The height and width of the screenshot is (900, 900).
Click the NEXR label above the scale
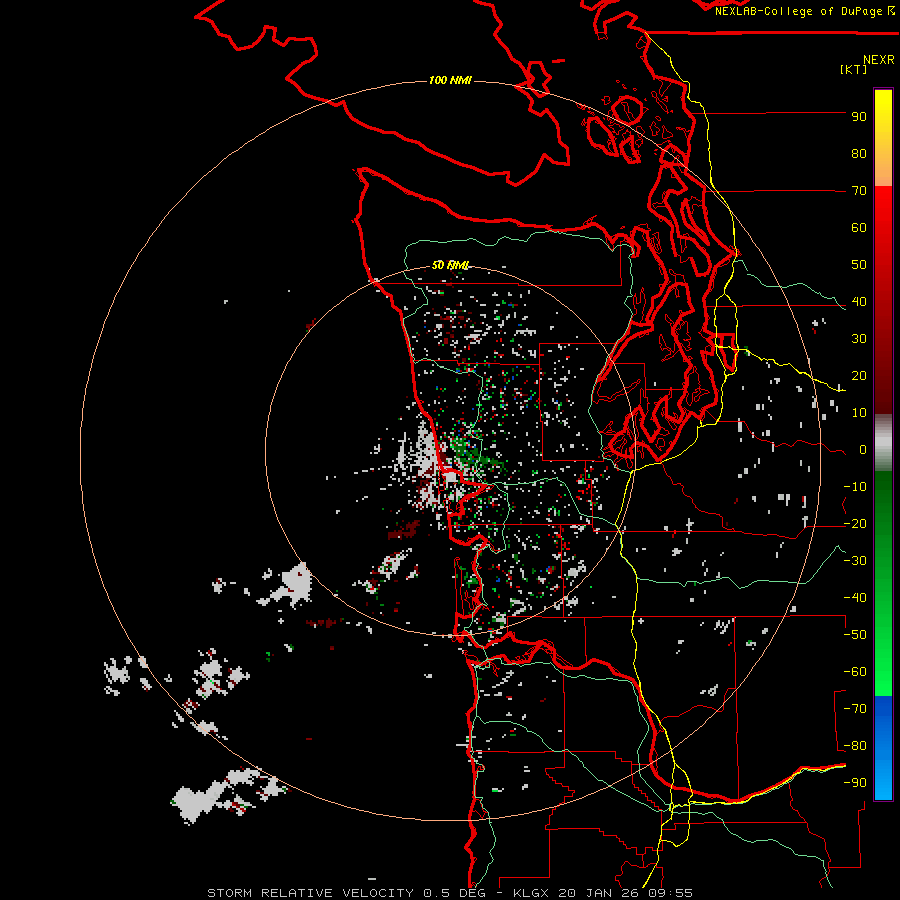(x=879, y=60)
